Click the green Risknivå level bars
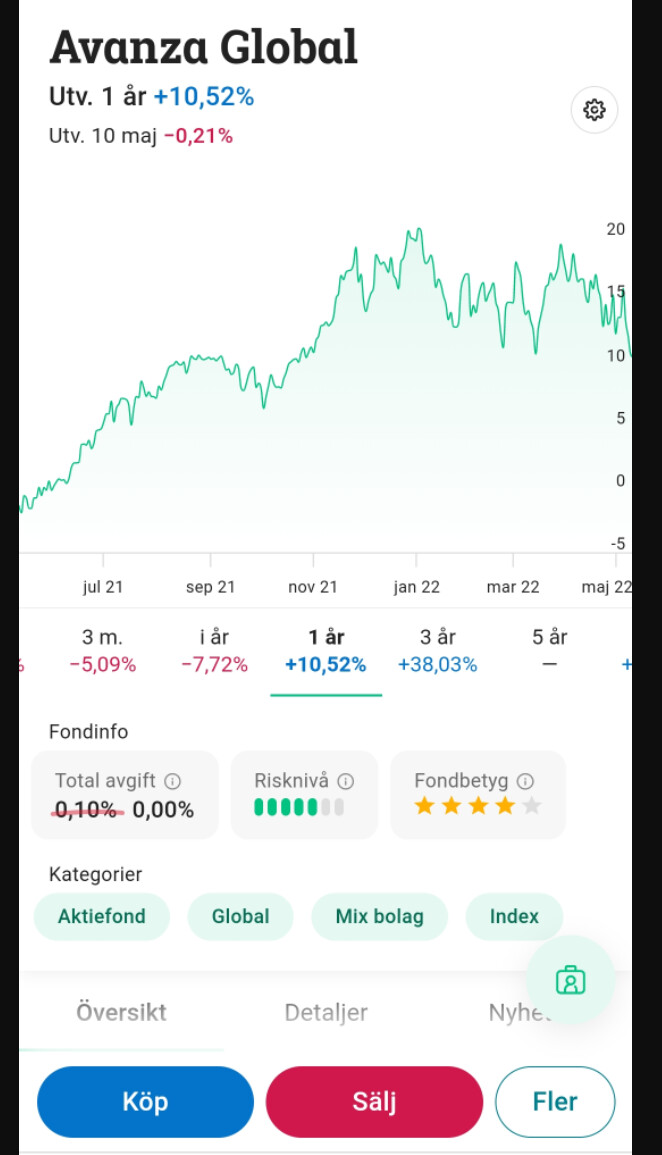The image size is (662, 1155). pos(298,807)
